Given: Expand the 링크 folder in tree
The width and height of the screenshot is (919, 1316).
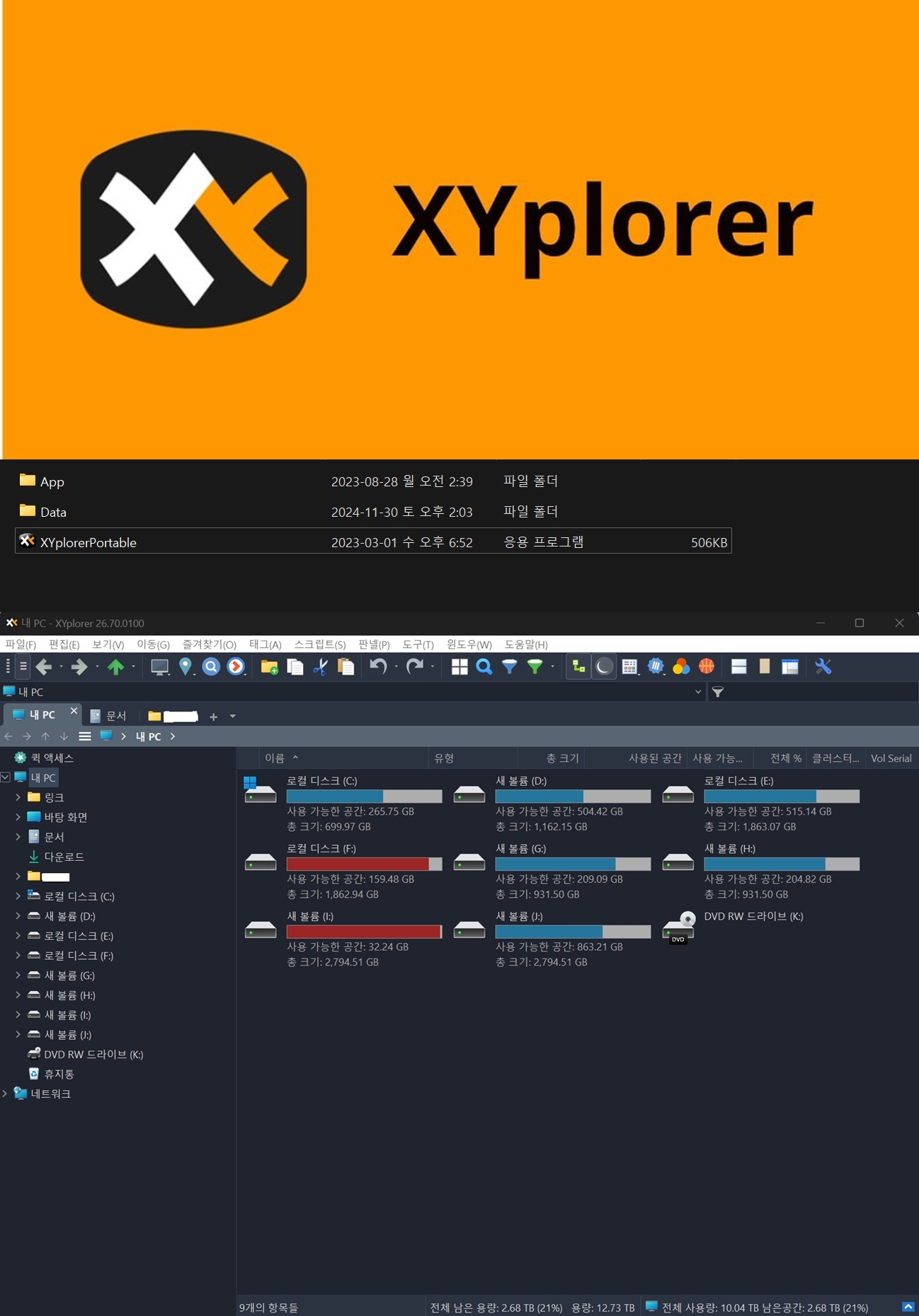Looking at the screenshot, I should click(x=18, y=797).
